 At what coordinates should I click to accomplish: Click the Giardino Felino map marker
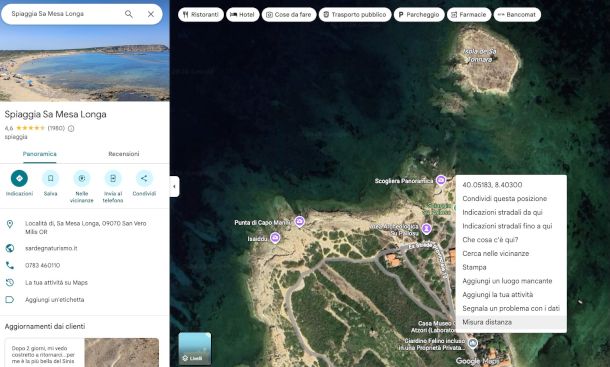[x=473, y=343]
